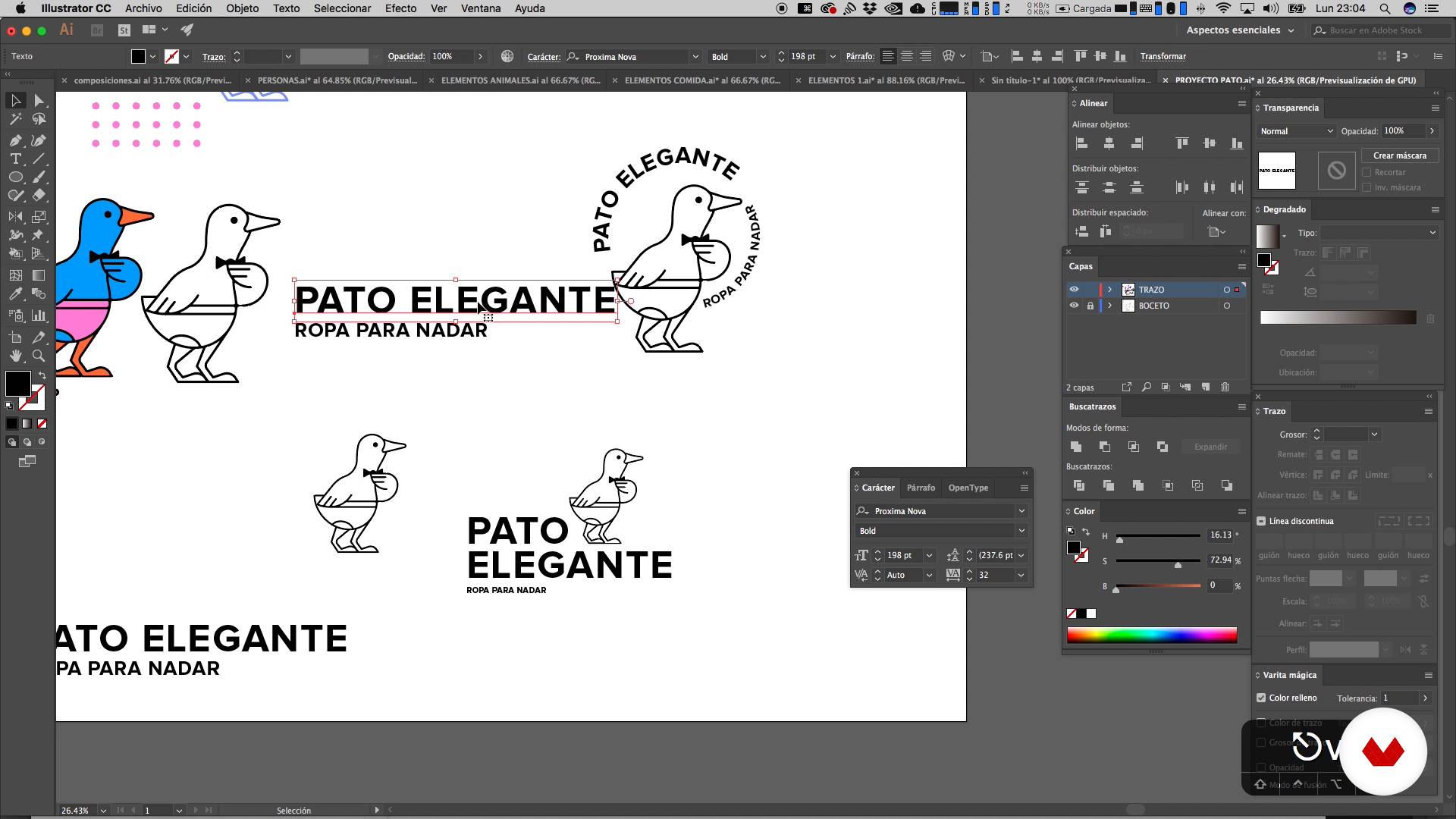Toggle Color relleno checkbox in Varita mágica
Viewport: 1456px width, 819px height.
1261,698
